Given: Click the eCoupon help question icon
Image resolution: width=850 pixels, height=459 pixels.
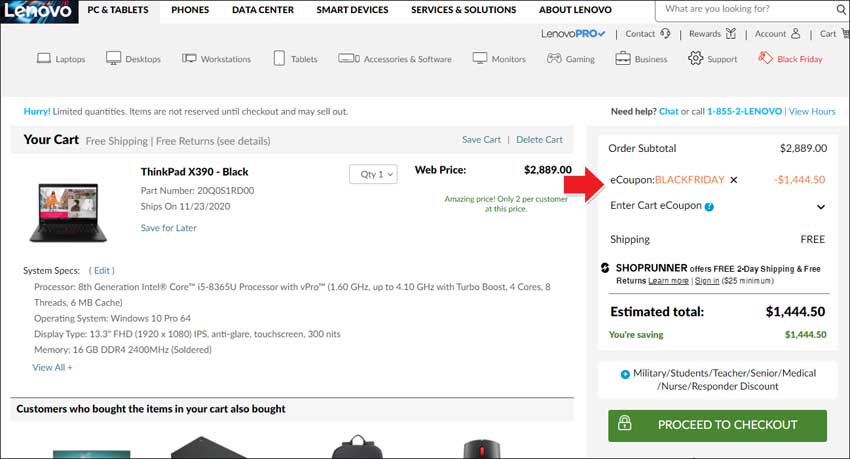Looking at the screenshot, I should [x=709, y=206].
